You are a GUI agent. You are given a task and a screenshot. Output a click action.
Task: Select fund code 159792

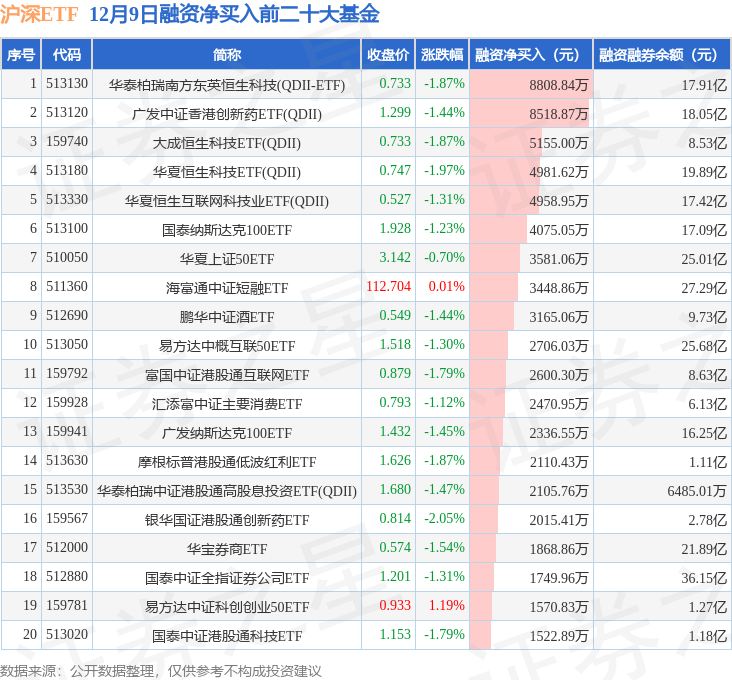click(x=67, y=373)
